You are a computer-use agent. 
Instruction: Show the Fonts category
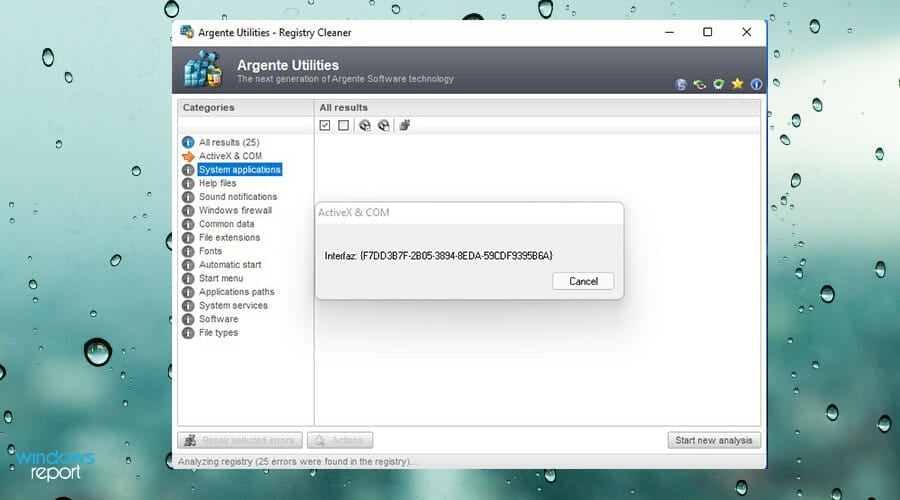click(x=210, y=251)
